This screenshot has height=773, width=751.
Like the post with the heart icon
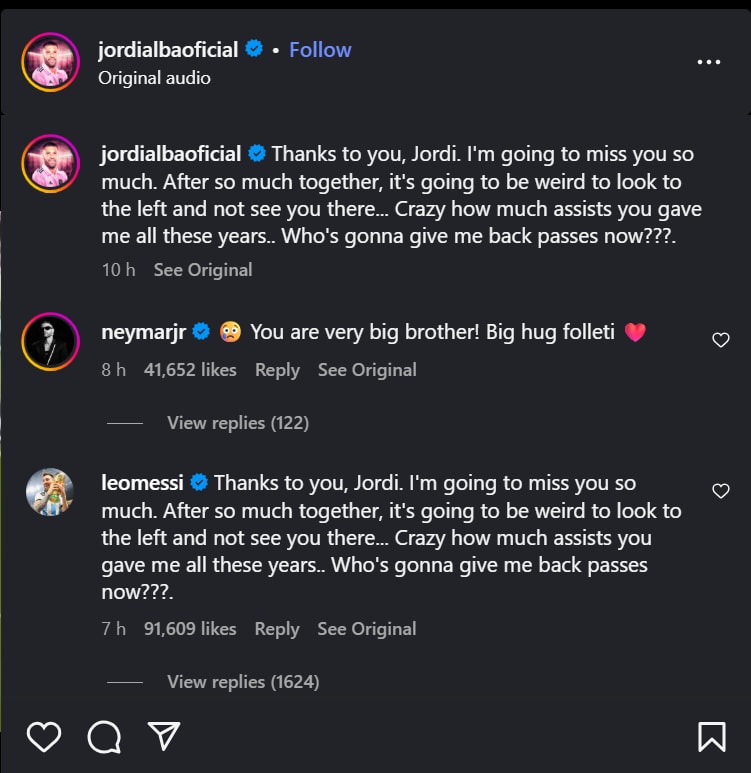(x=44, y=737)
